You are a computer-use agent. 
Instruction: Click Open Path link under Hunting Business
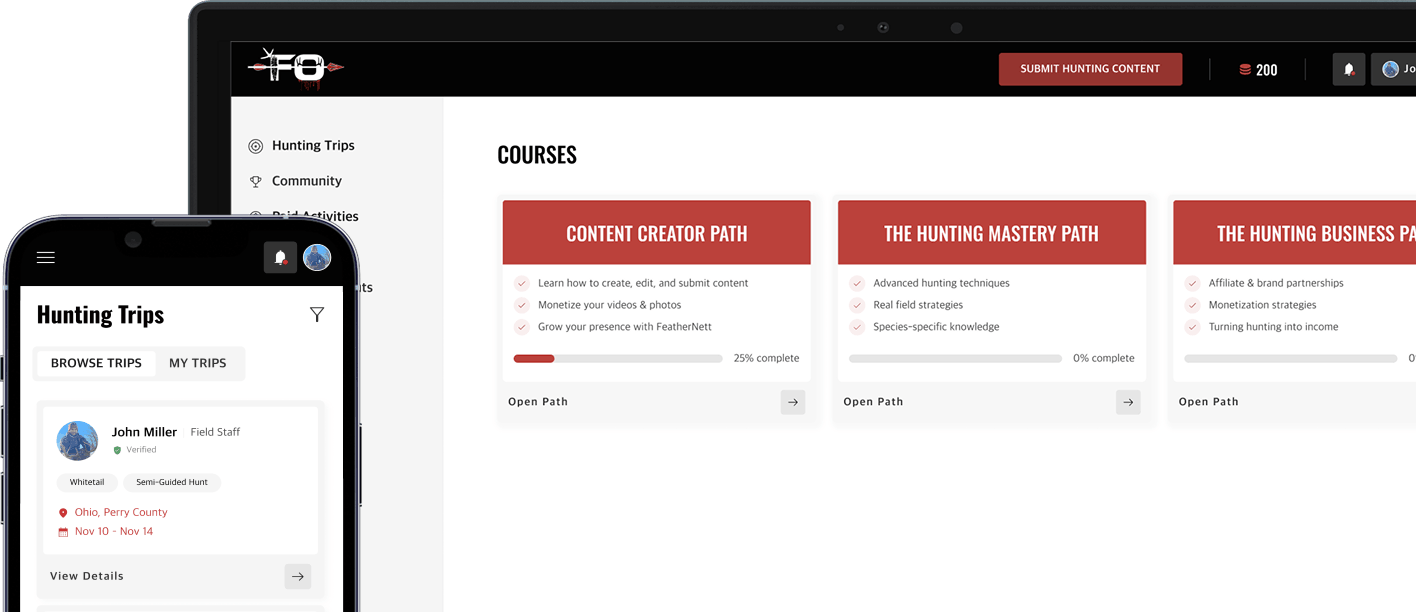(x=1208, y=402)
